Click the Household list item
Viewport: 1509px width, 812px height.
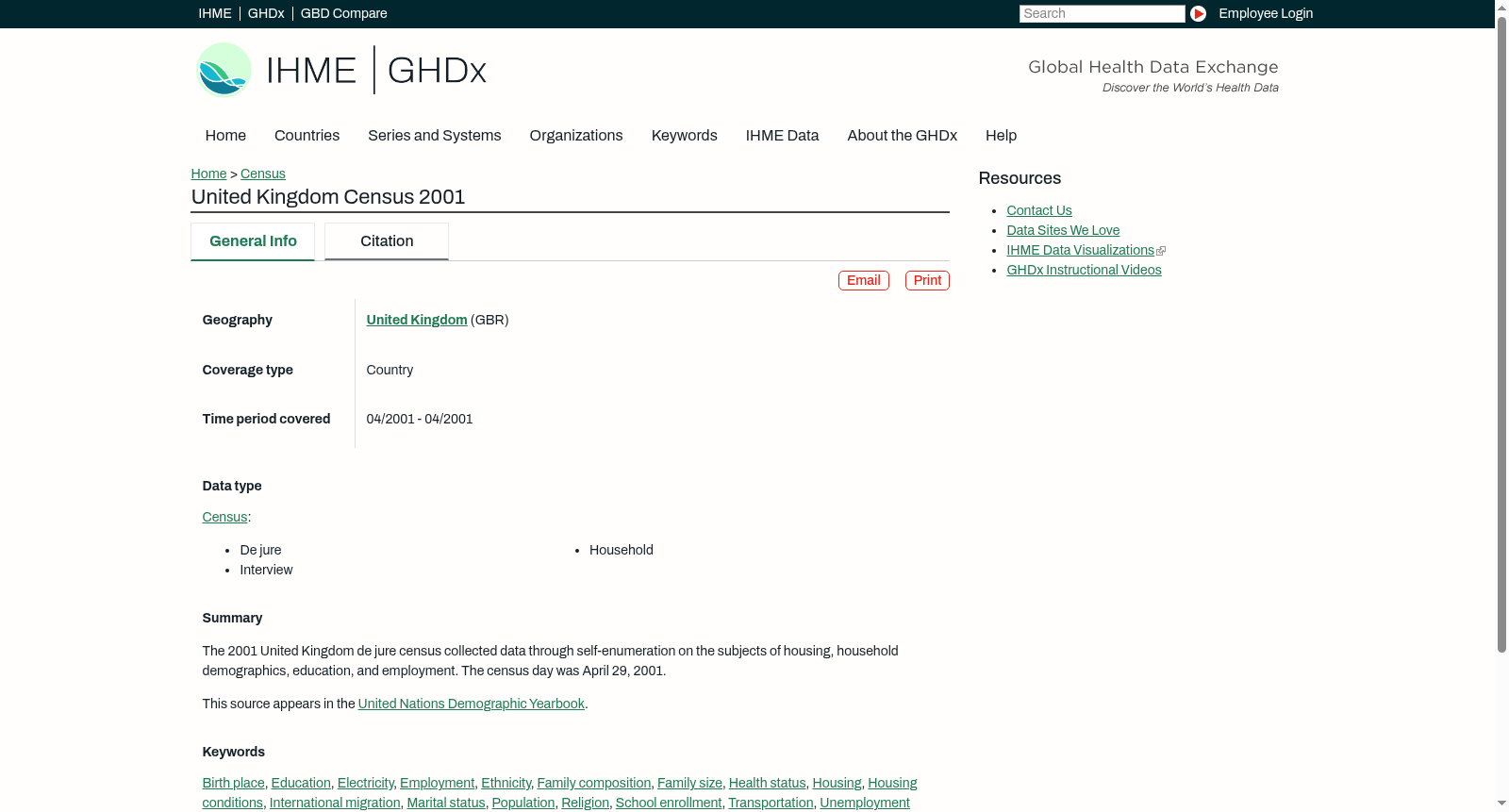pos(622,550)
